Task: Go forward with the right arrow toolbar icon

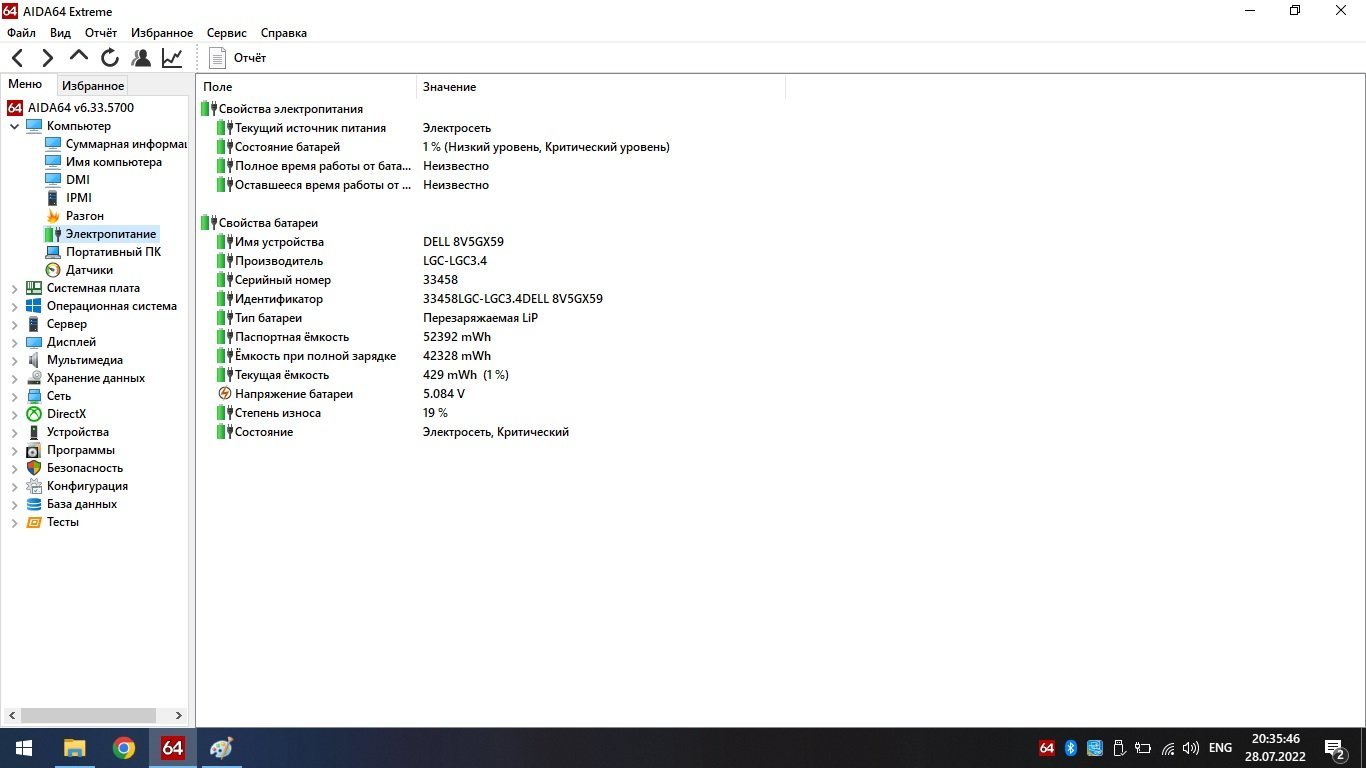Action: coord(47,58)
